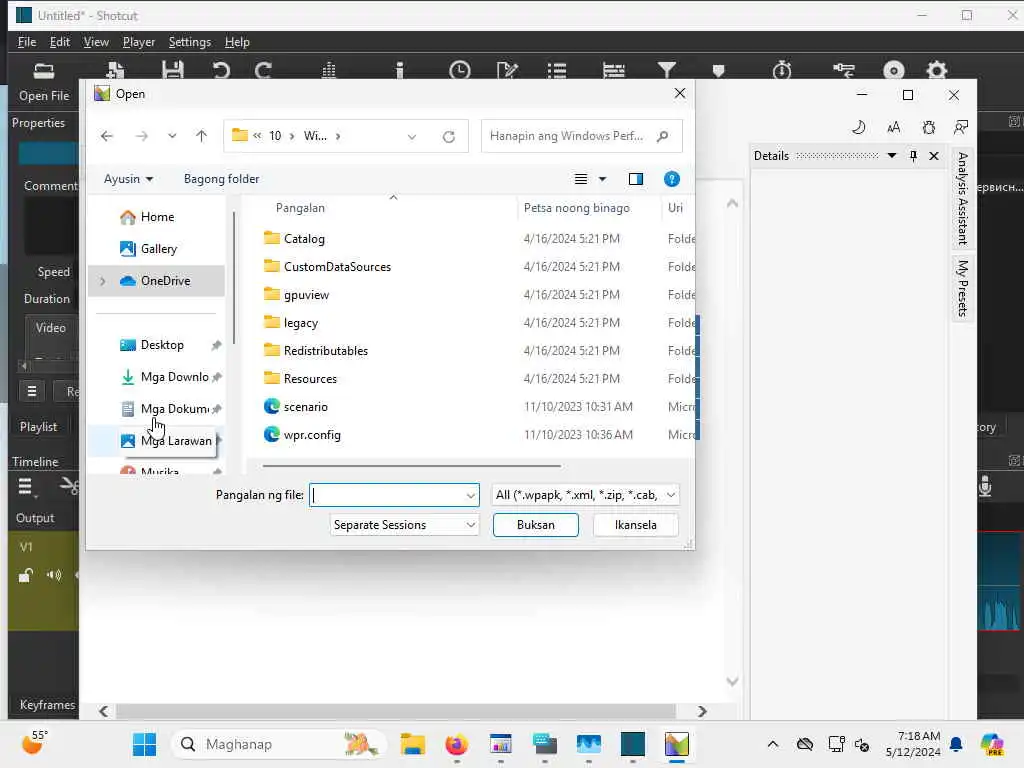This screenshot has height=768, width=1024.
Task: Open the Filters funnel icon
Action: [x=667, y=70]
